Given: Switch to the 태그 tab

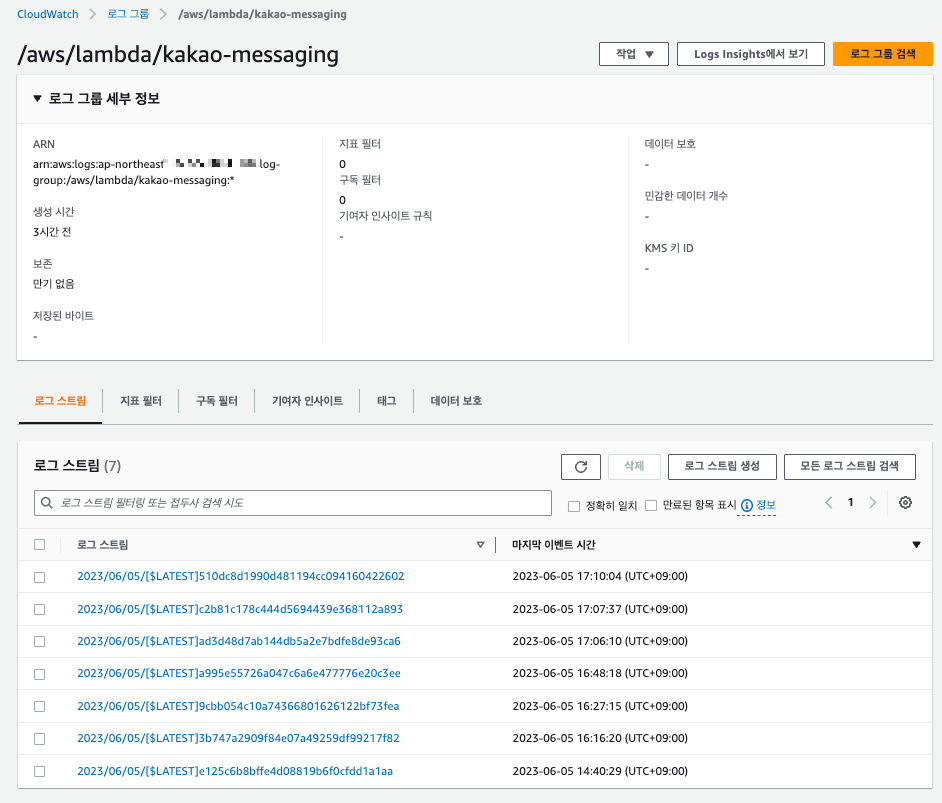Looking at the screenshot, I should pyautogui.click(x=386, y=401).
